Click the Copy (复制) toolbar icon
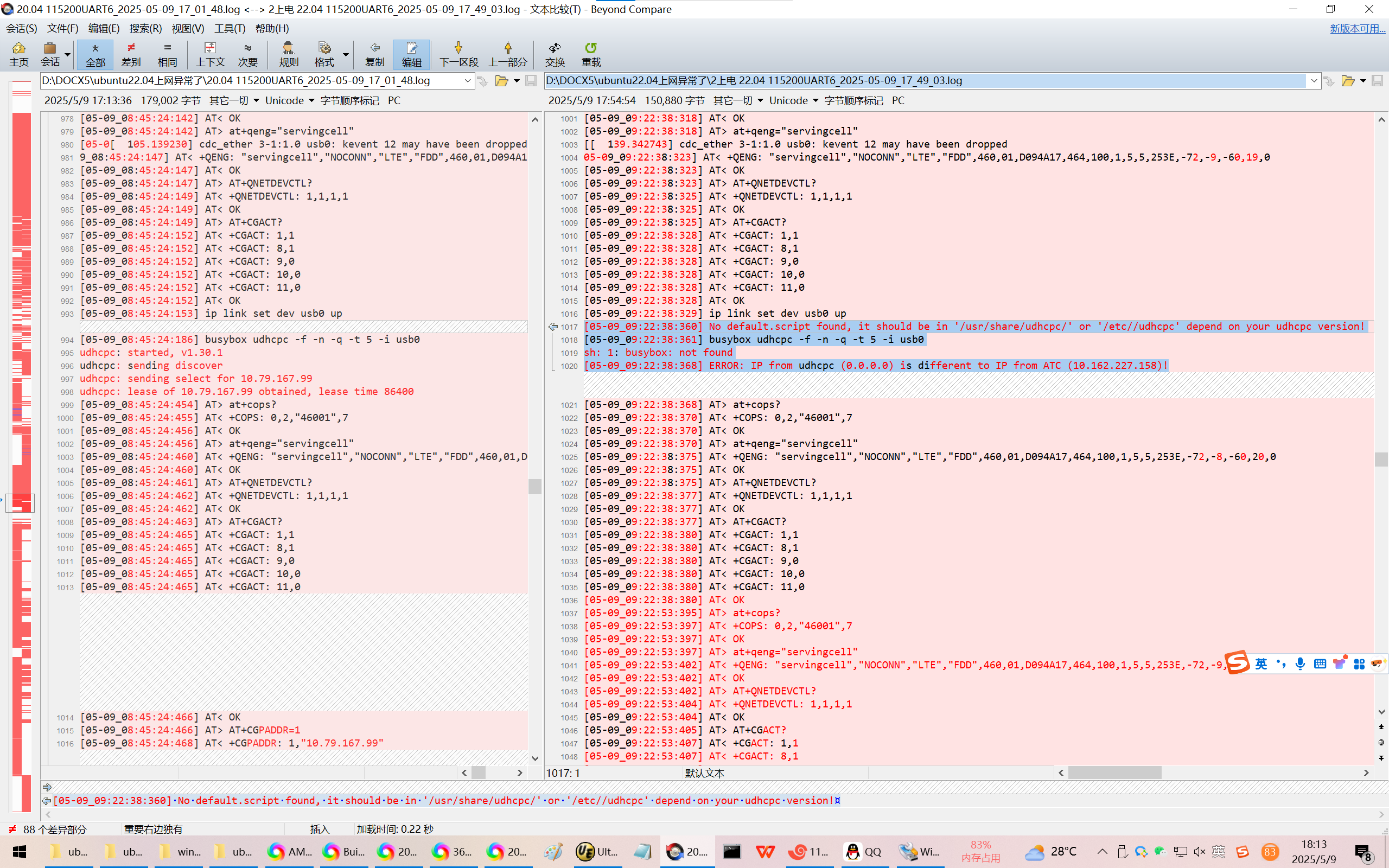The width and height of the screenshot is (1389, 868). point(374,54)
